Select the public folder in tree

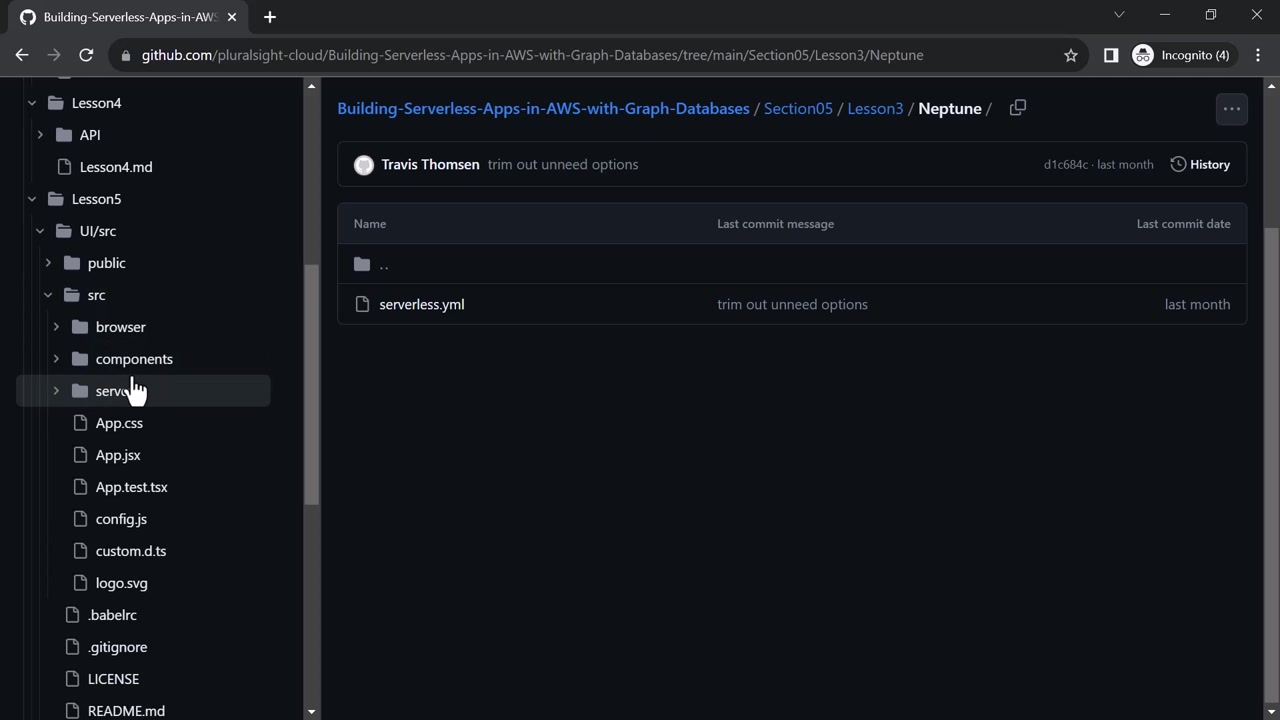106,263
